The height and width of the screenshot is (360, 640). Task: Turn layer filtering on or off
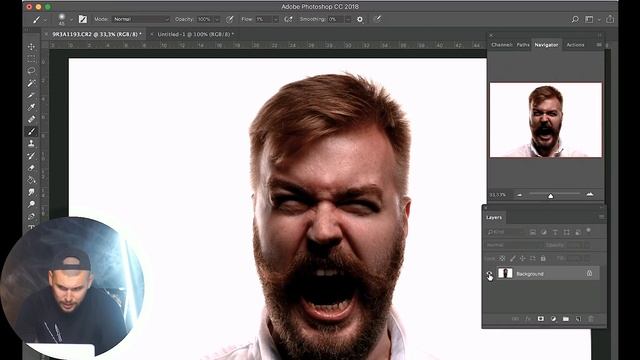[589, 231]
